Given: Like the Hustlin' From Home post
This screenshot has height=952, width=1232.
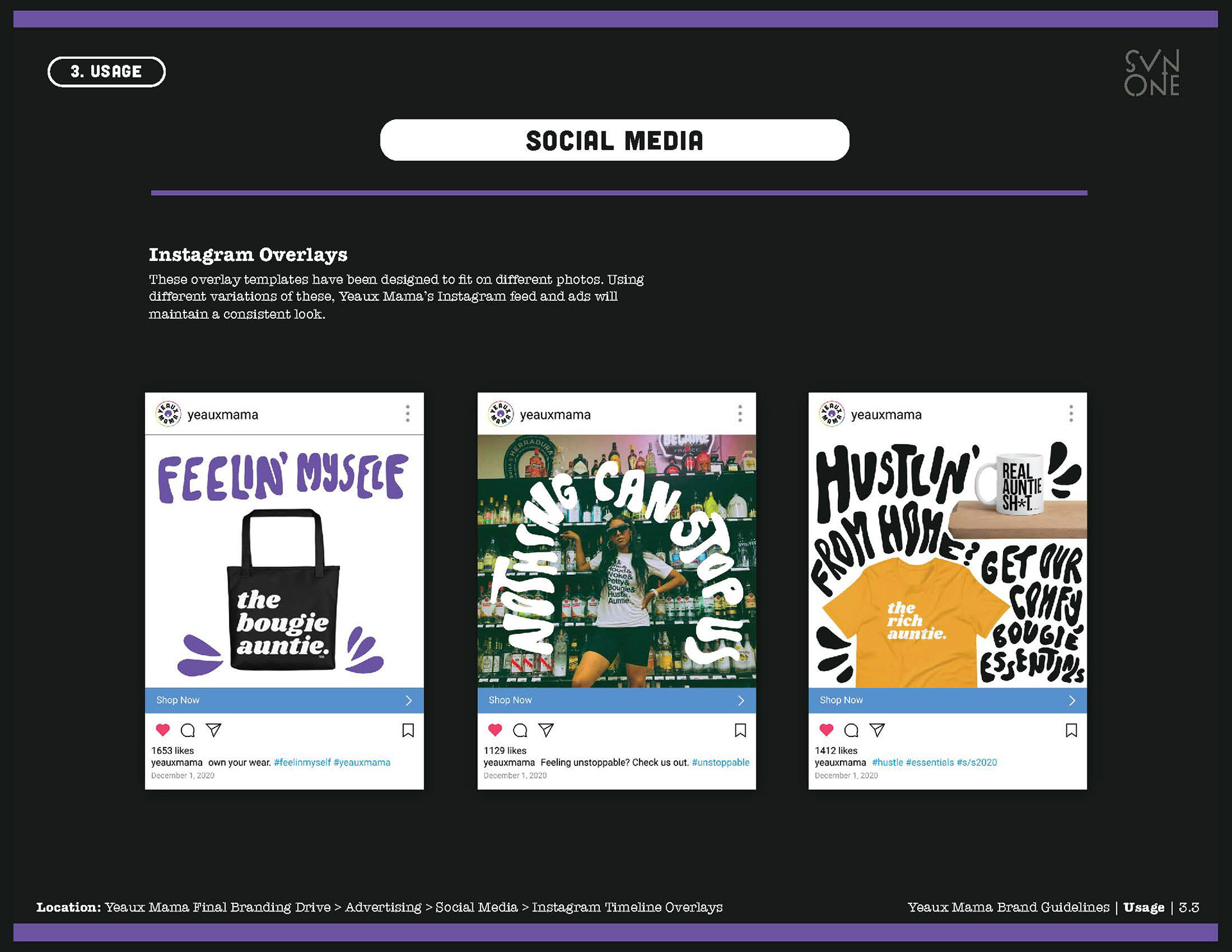Looking at the screenshot, I should point(826,730).
